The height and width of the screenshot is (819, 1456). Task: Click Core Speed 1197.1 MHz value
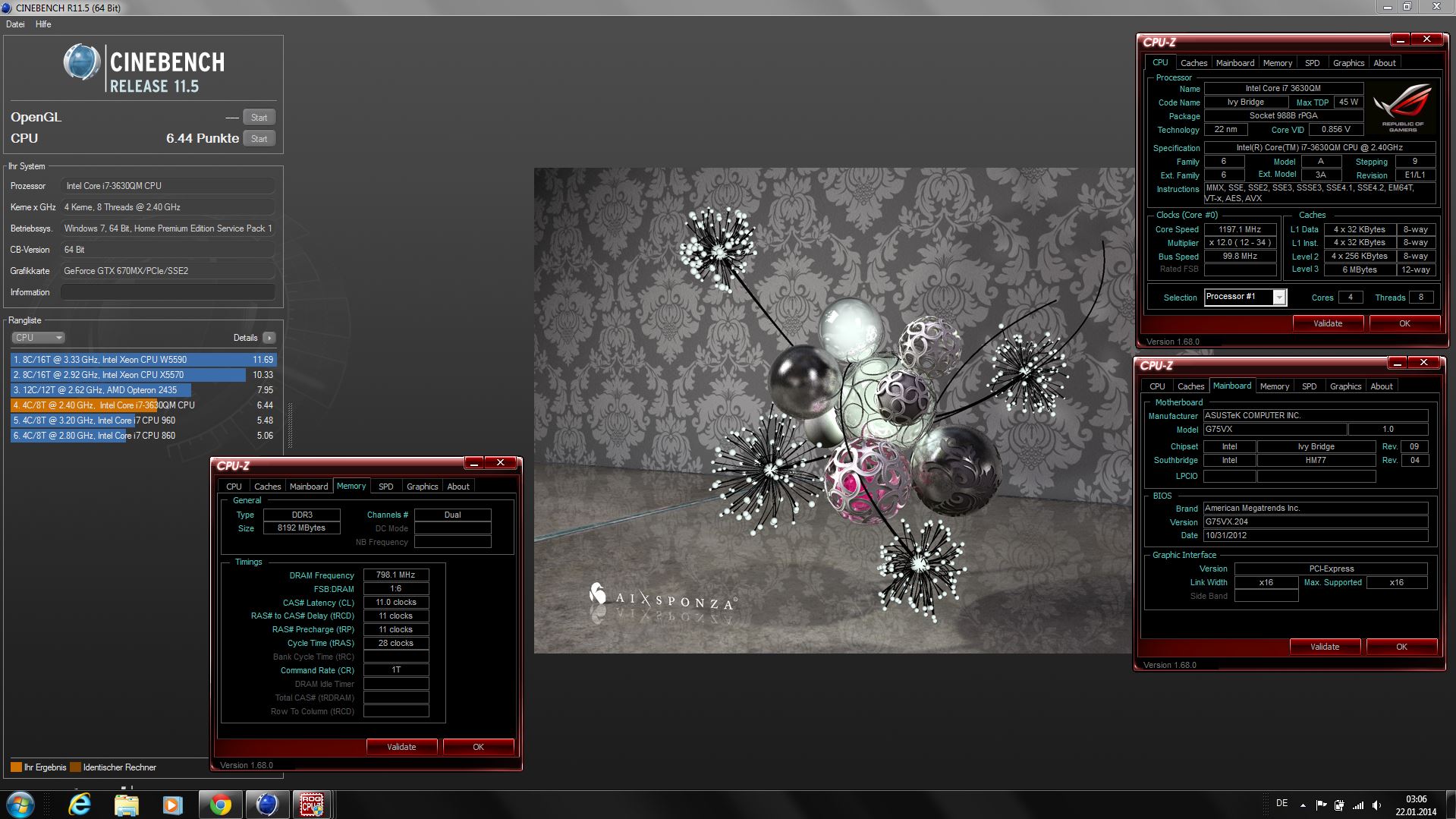point(1239,229)
